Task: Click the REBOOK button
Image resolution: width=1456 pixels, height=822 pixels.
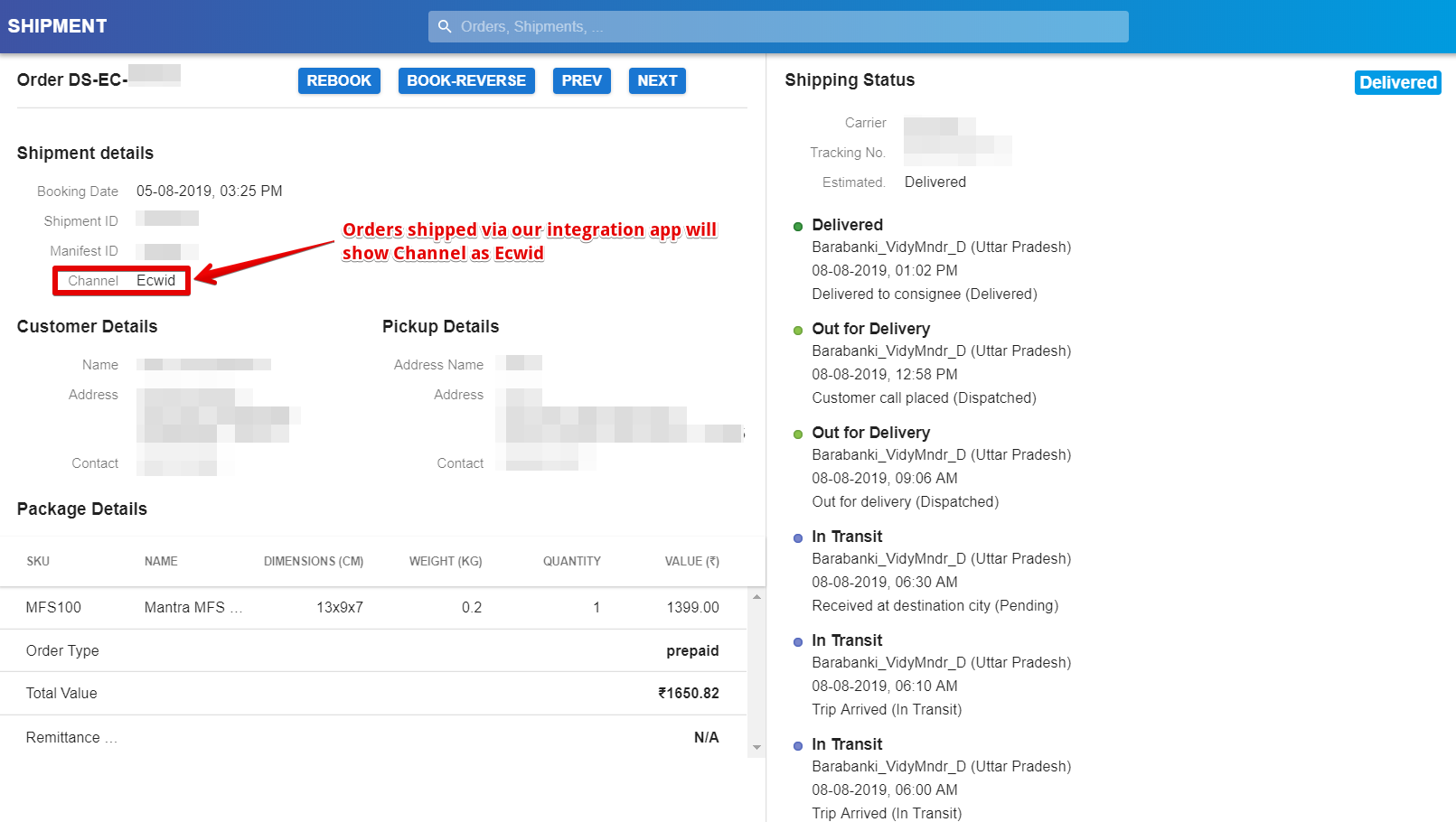Action: [x=339, y=81]
